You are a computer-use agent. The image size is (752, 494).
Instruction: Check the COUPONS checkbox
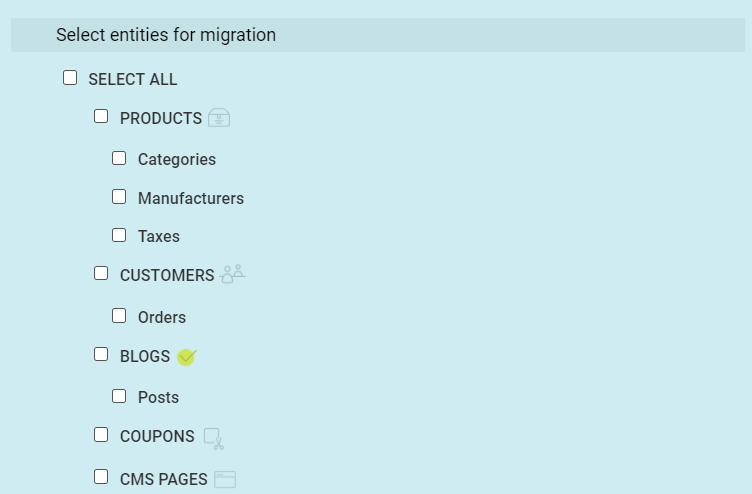tap(101, 435)
